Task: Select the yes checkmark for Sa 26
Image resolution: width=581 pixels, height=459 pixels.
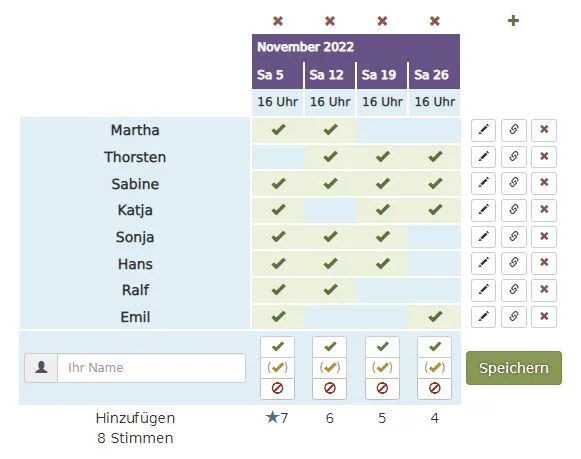Action: click(x=435, y=347)
